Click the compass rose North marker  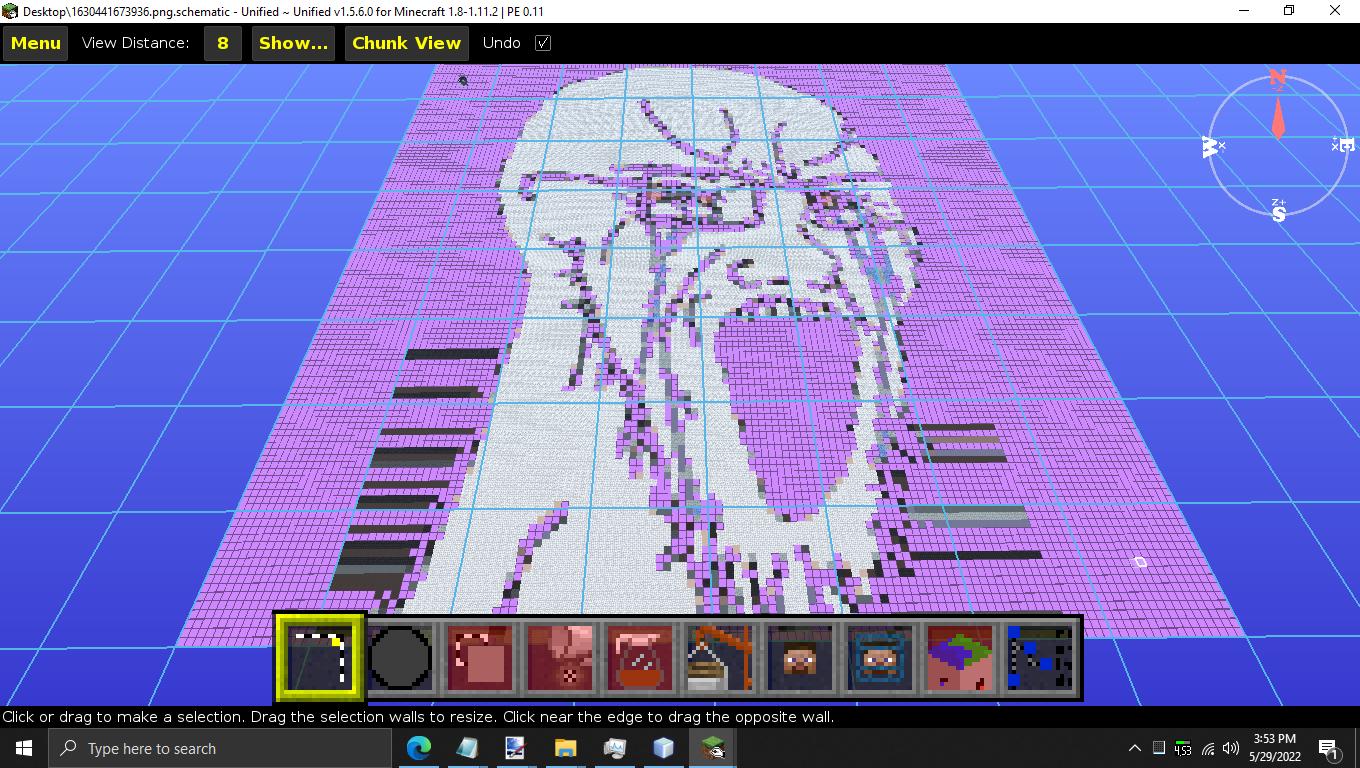(1277, 79)
